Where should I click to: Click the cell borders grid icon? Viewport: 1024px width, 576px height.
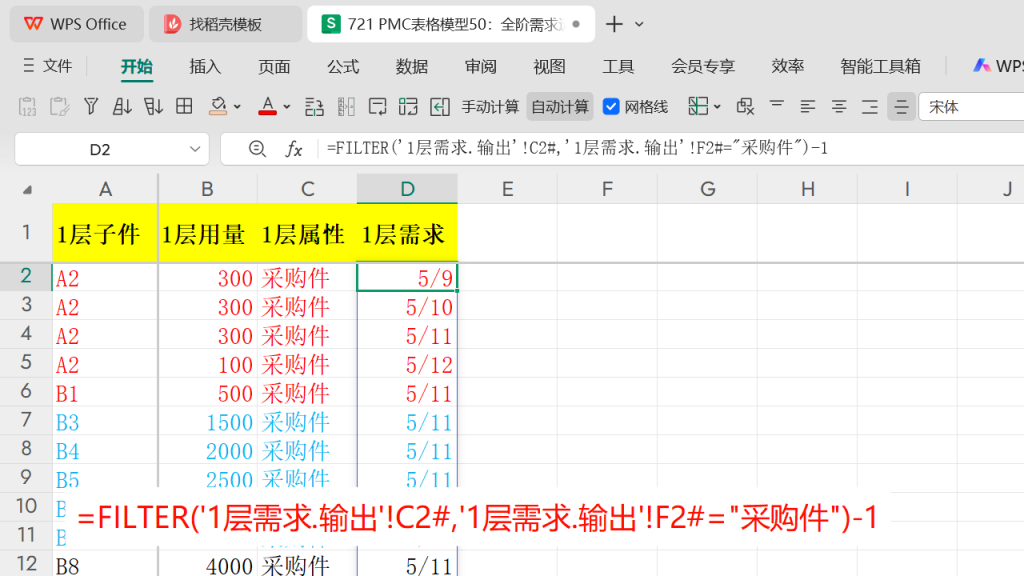(x=184, y=106)
